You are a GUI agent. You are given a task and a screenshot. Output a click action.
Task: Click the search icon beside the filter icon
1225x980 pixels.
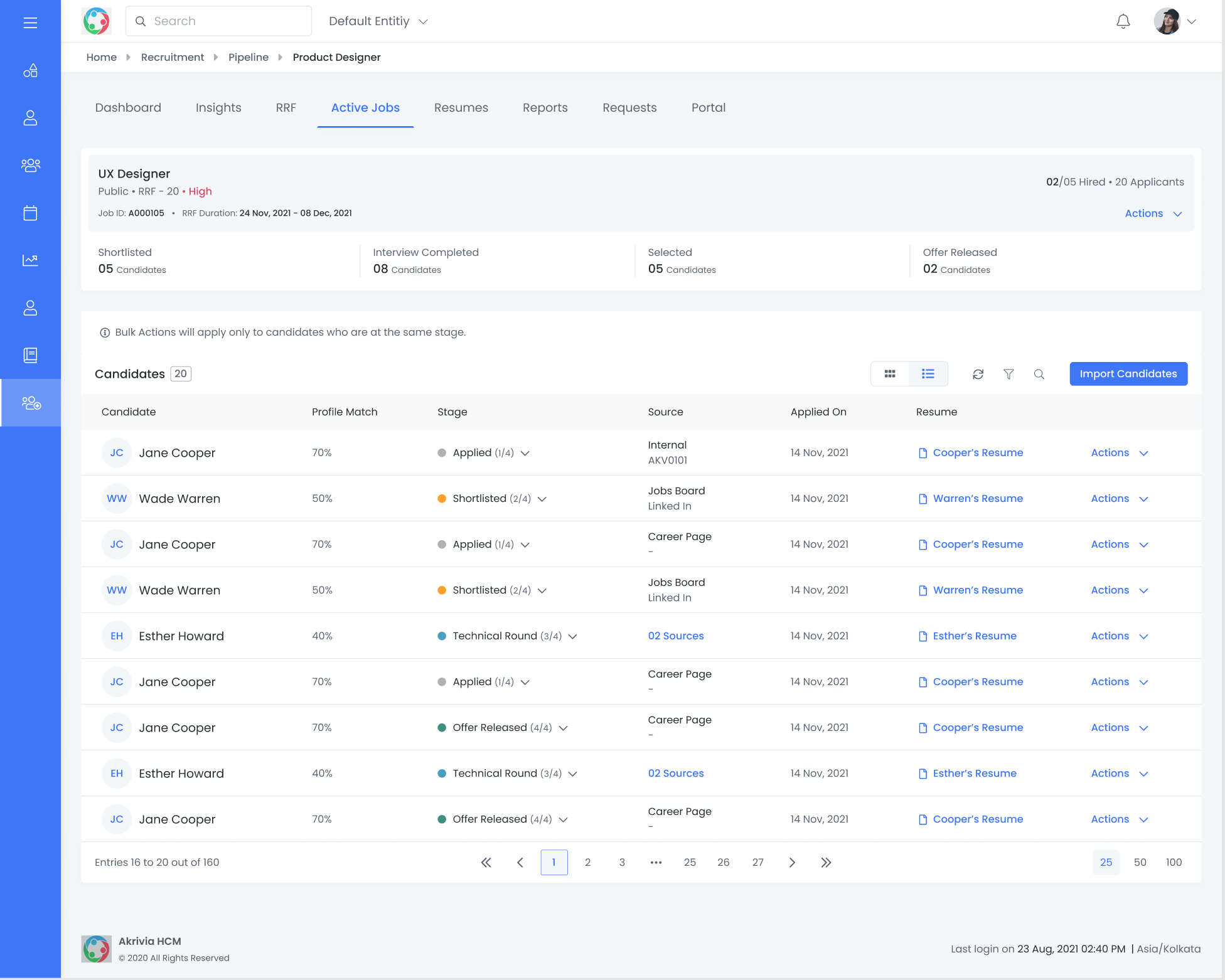tap(1039, 374)
